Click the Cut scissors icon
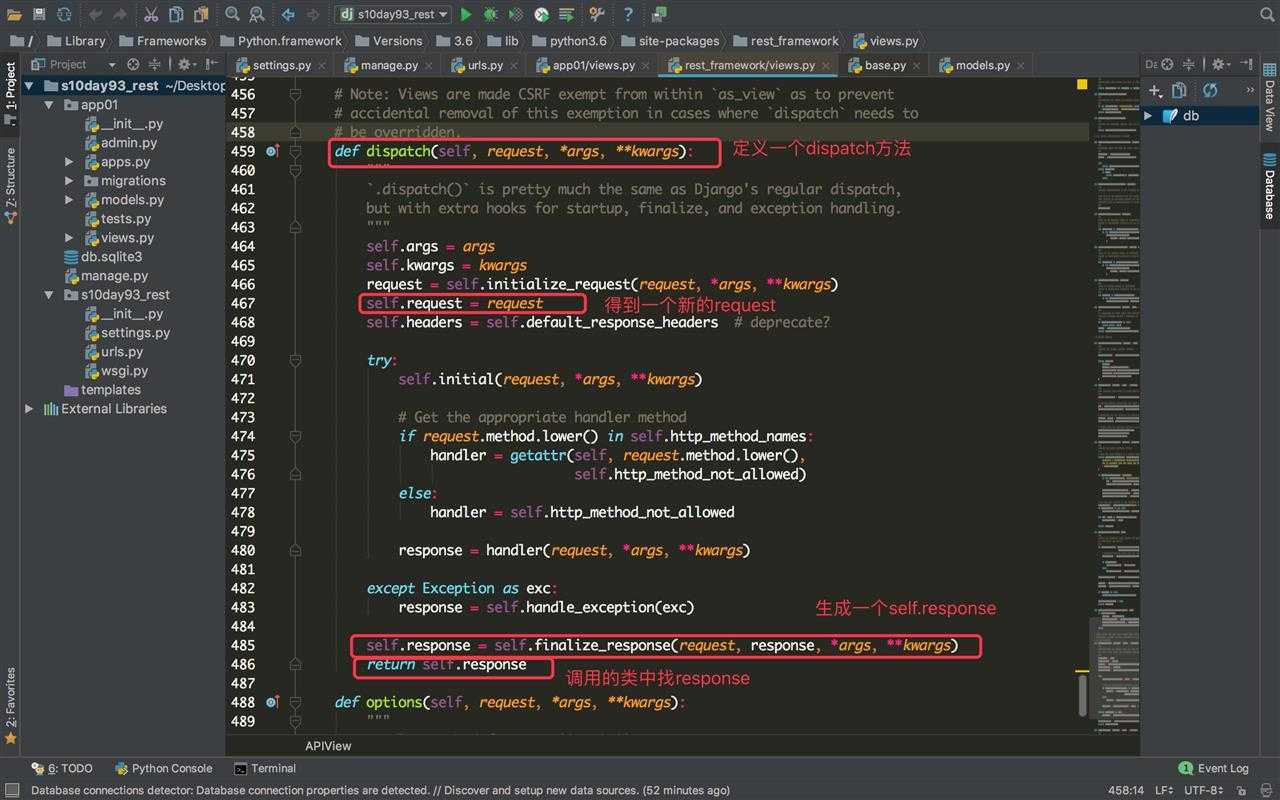This screenshot has height=800, width=1280. click(151, 14)
